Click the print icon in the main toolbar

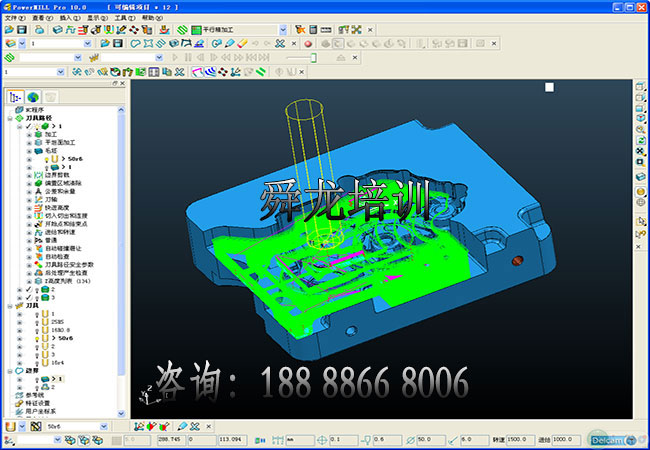click(39, 30)
